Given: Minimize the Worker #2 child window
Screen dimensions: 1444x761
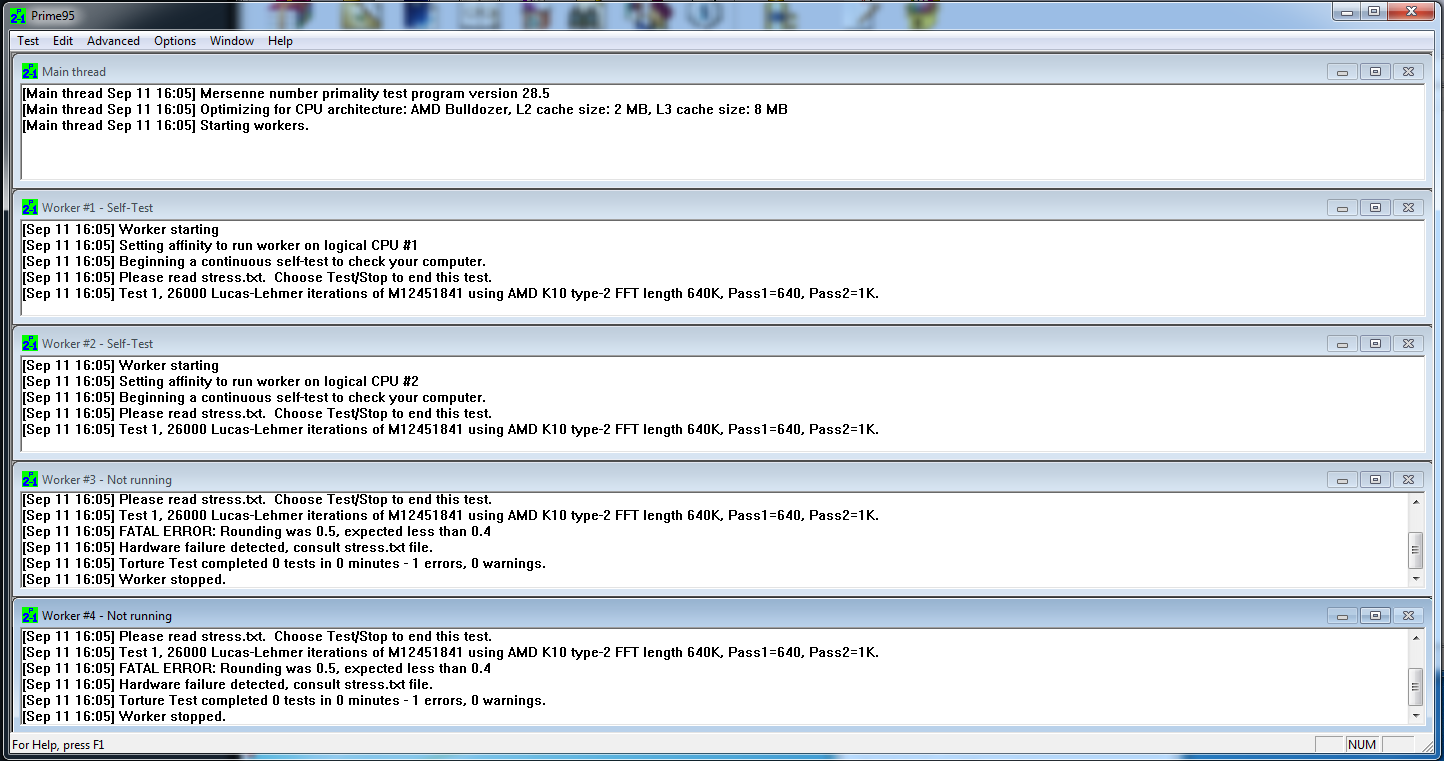Looking at the screenshot, I should pyautogui.click(x=1342, y=344).
